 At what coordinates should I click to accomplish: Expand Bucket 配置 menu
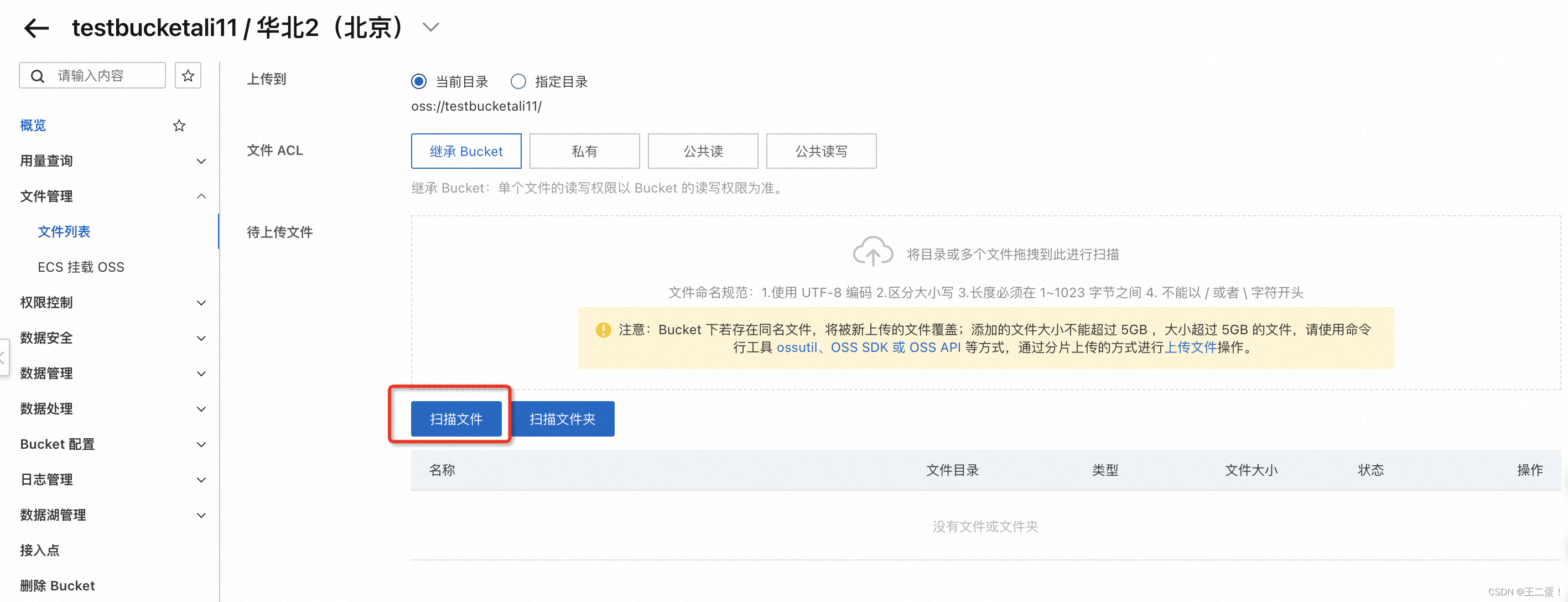[113, 444]
